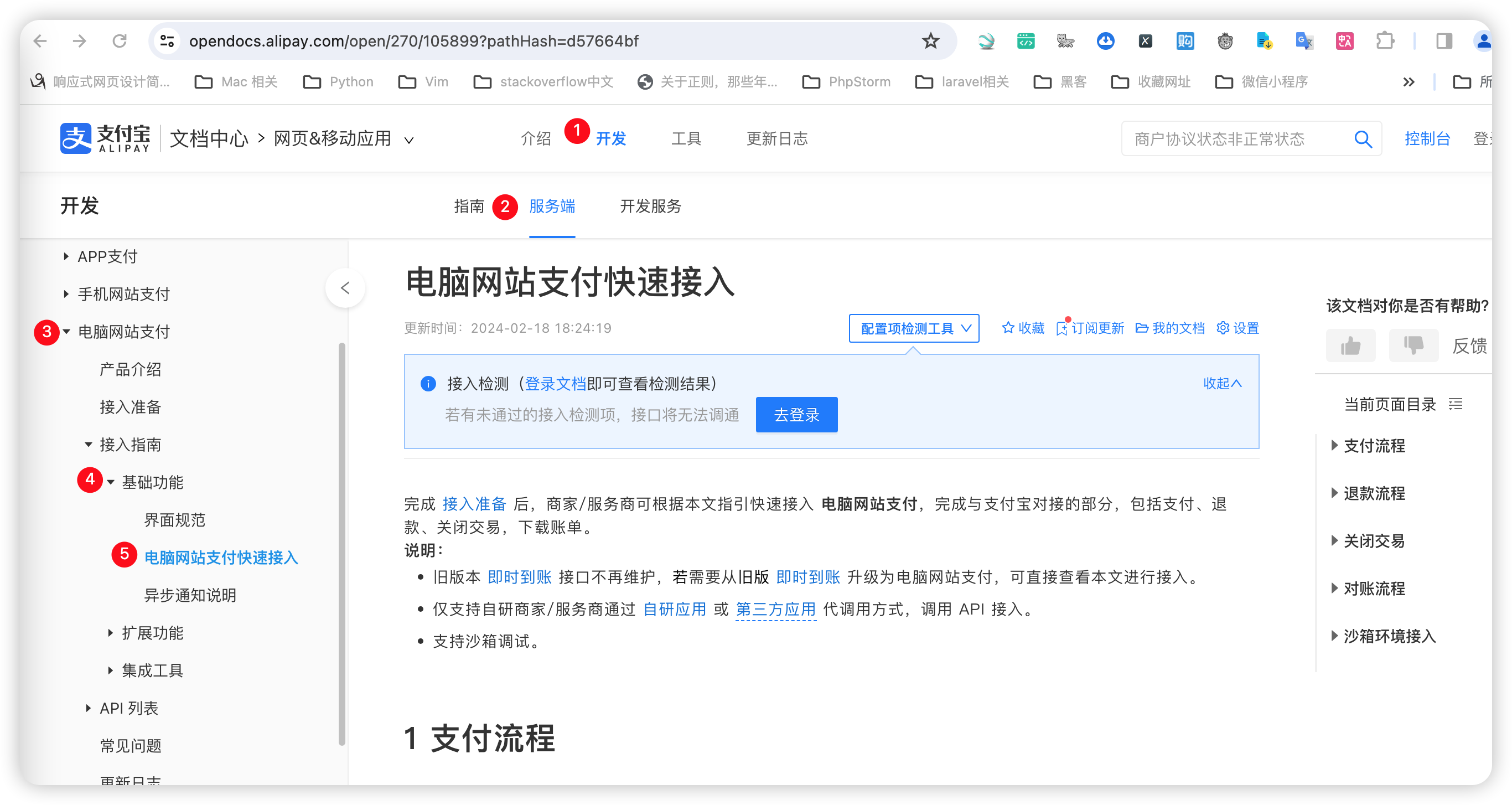The height and width of the screenshot is (805, 1512).
Task: Open 我的文档 link
Action: [x=1171, y=328]
